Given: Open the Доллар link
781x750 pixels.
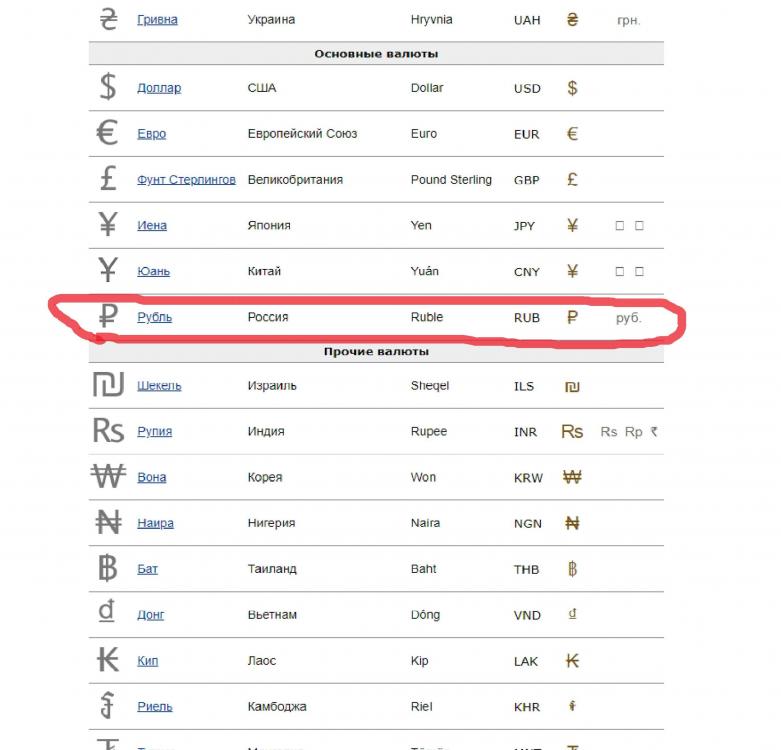Looking at the screenshot, I should [x=159, y=88].
